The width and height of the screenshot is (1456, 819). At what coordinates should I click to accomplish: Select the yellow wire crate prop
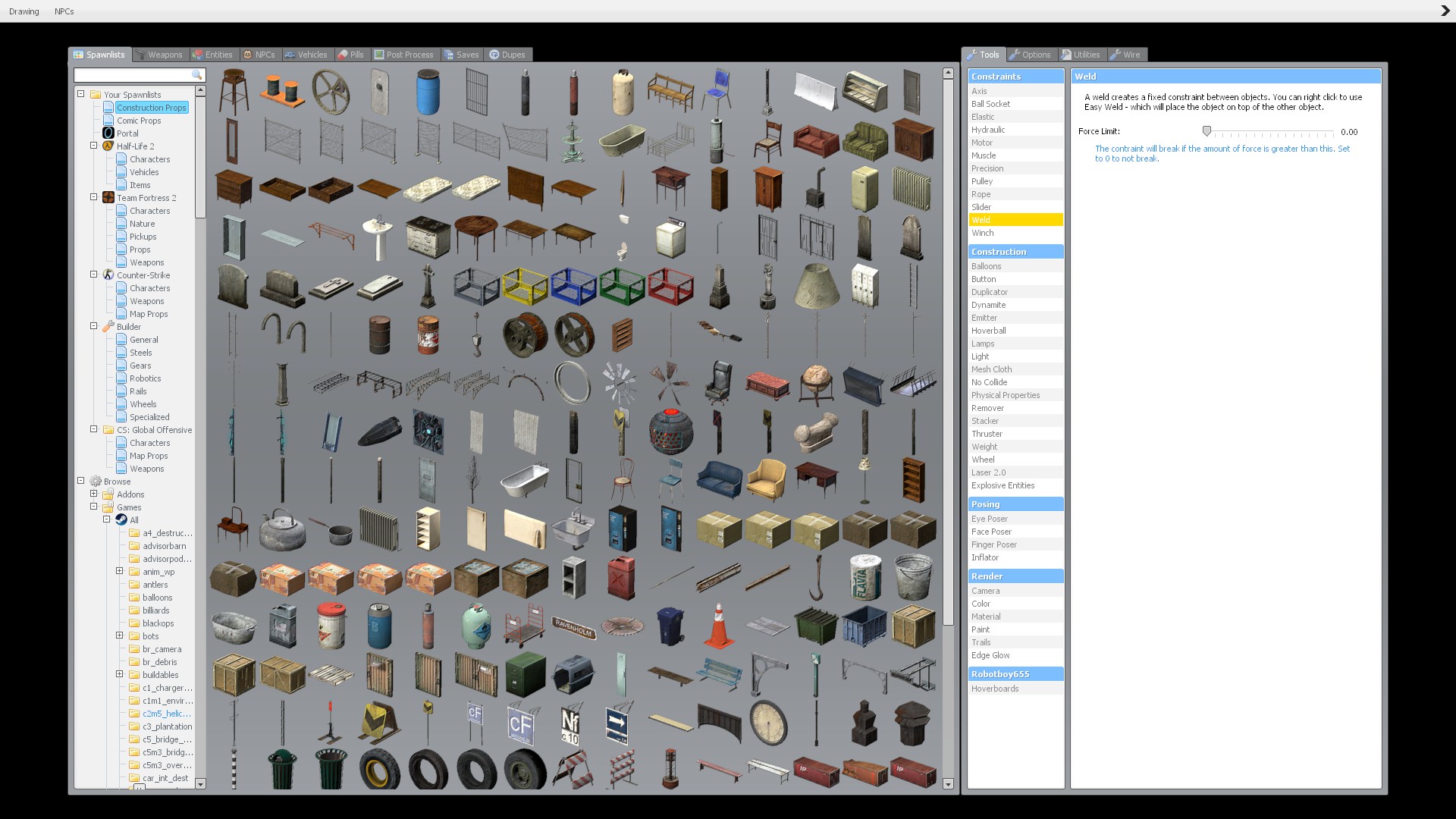(525, 286)
